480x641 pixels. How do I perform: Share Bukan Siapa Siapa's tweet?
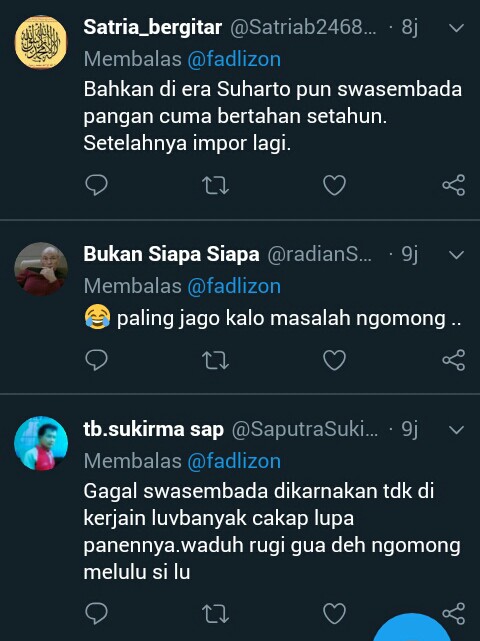pyautogui.click(x=454, y=360)
